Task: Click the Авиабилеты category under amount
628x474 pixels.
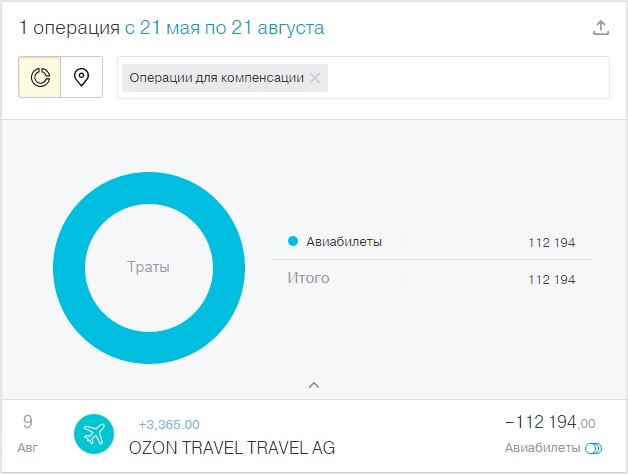Action: tap(542, 448)
